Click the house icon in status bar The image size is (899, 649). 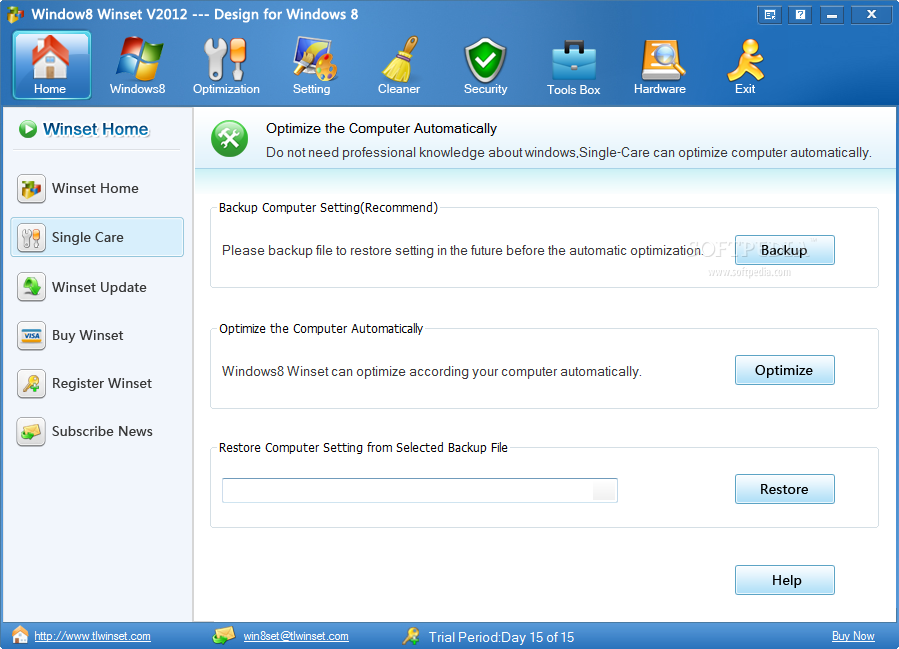pos(20,635)
